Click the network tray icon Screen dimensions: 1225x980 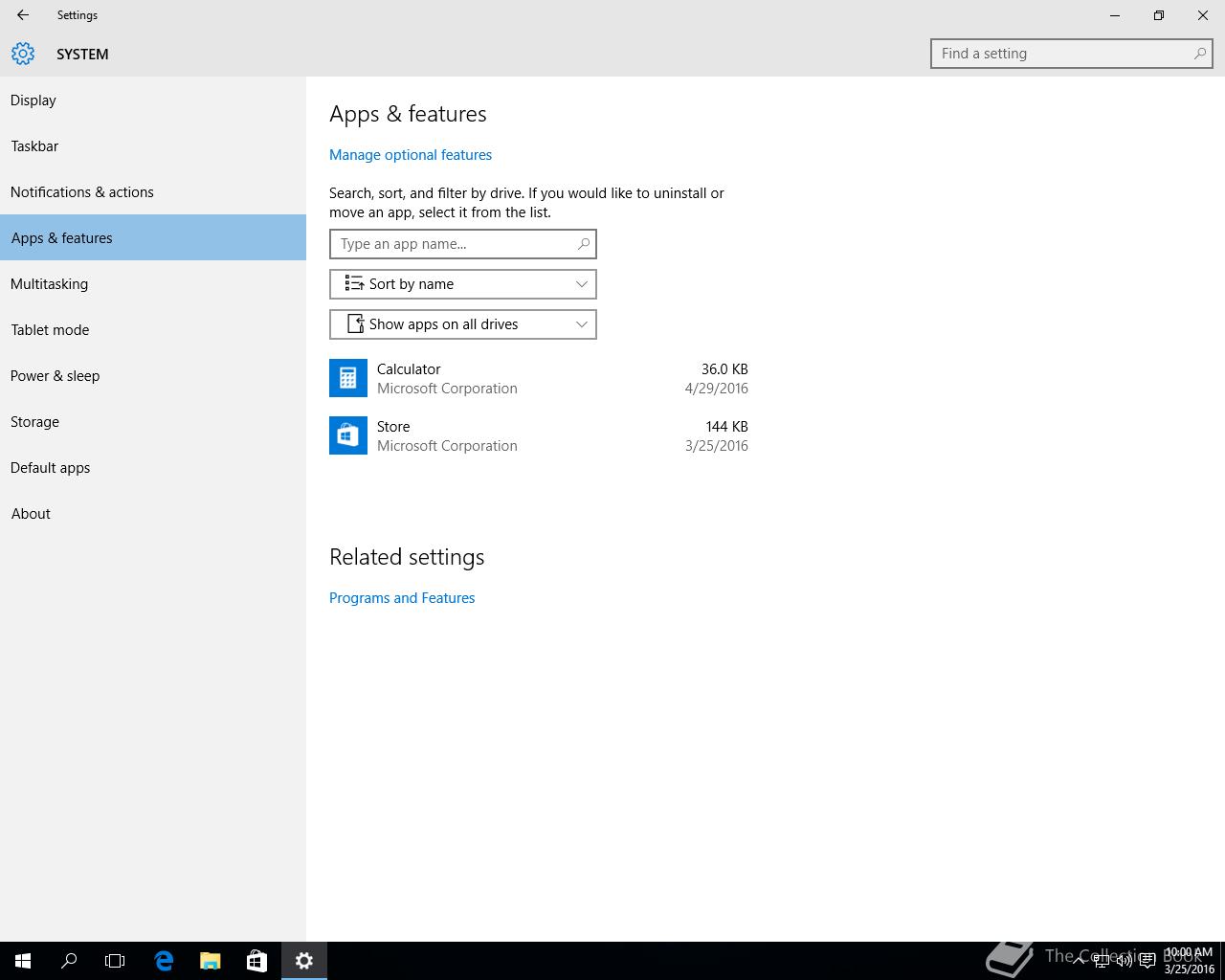click(x=1102, y=961)
